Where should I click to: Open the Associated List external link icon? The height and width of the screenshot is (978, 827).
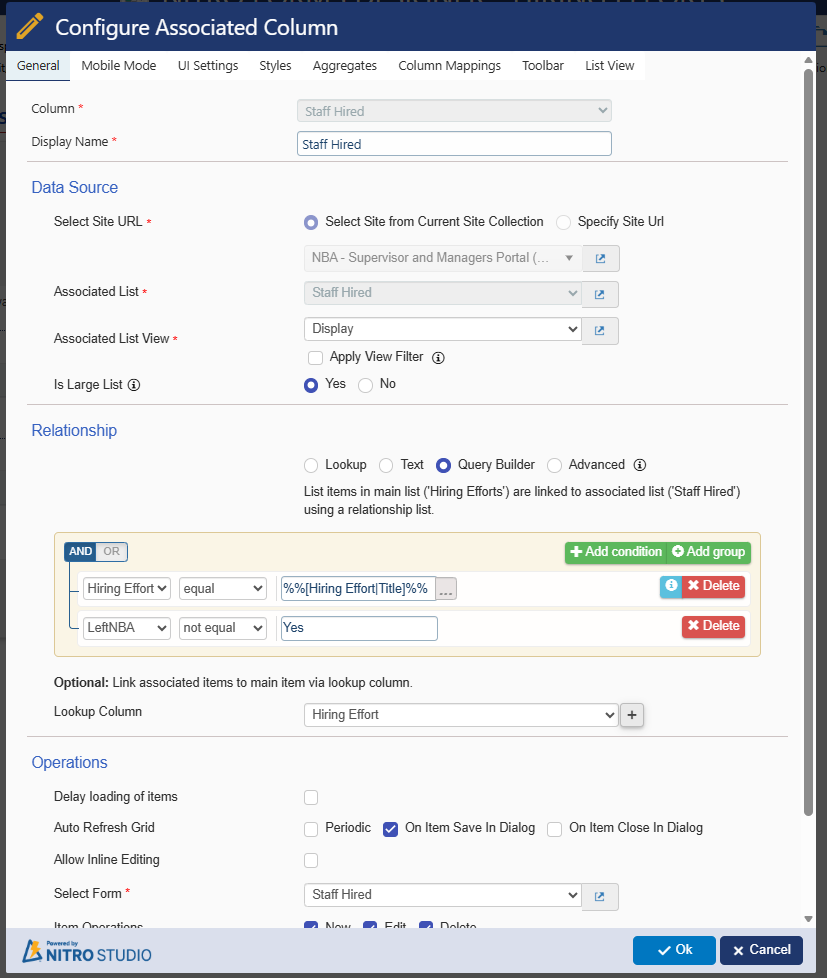coord(600,294)
